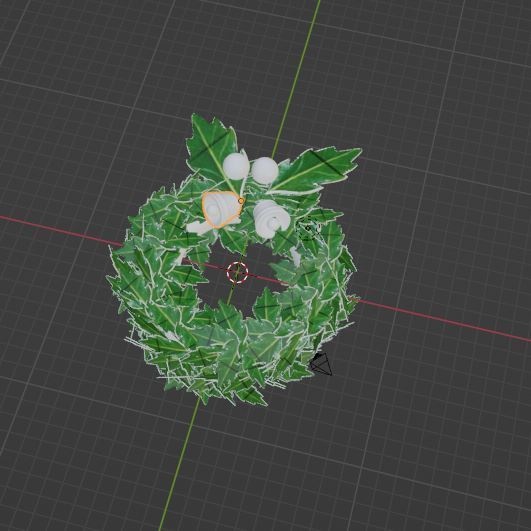The height and width of the screenshot is (531, 531).
Task: Click the small white ribbon on wreath's inner left
Action: pyautogui.click(x=180, y=257)
